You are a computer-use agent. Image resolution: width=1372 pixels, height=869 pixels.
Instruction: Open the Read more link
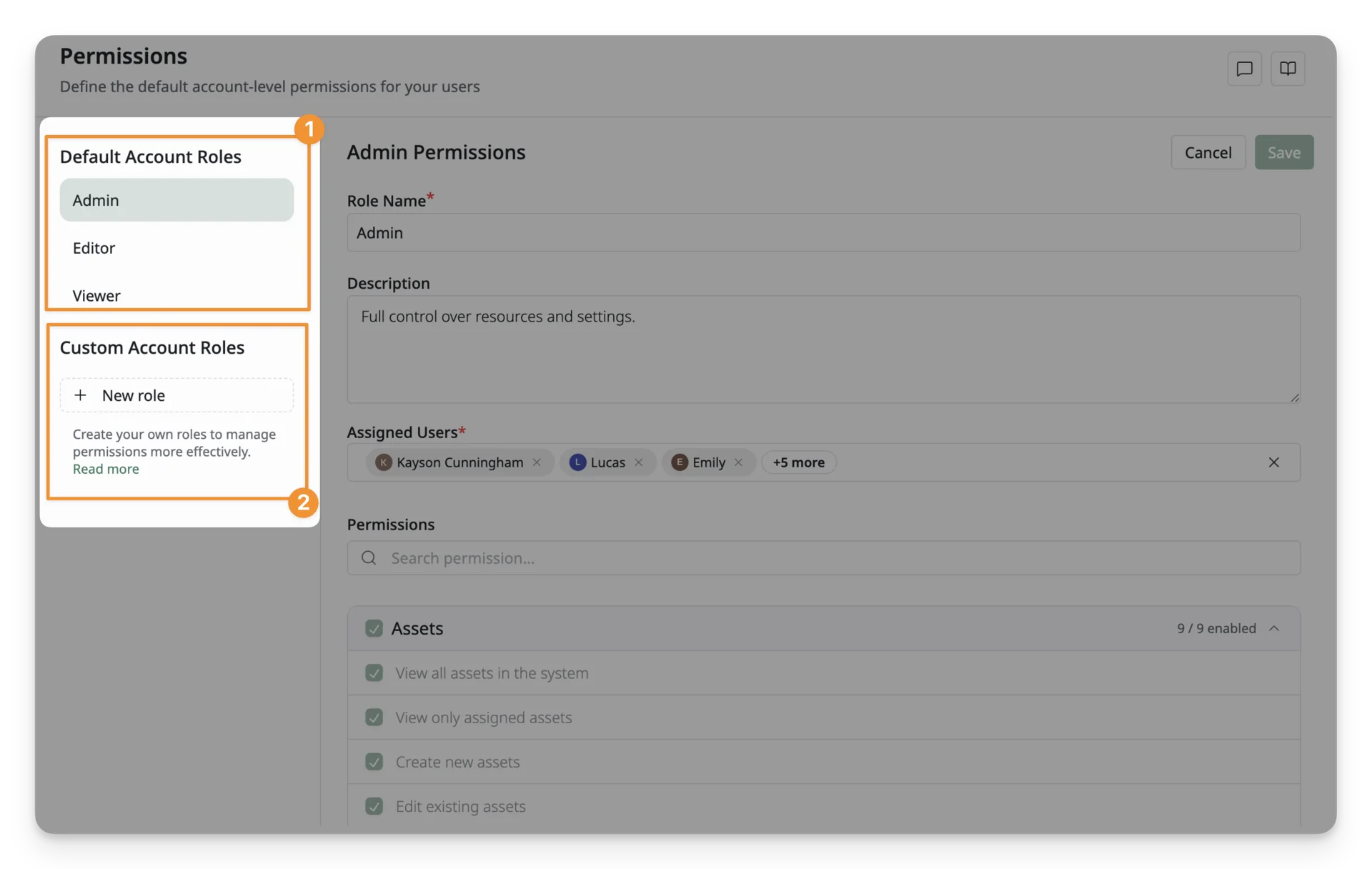[x=106, y=469]
